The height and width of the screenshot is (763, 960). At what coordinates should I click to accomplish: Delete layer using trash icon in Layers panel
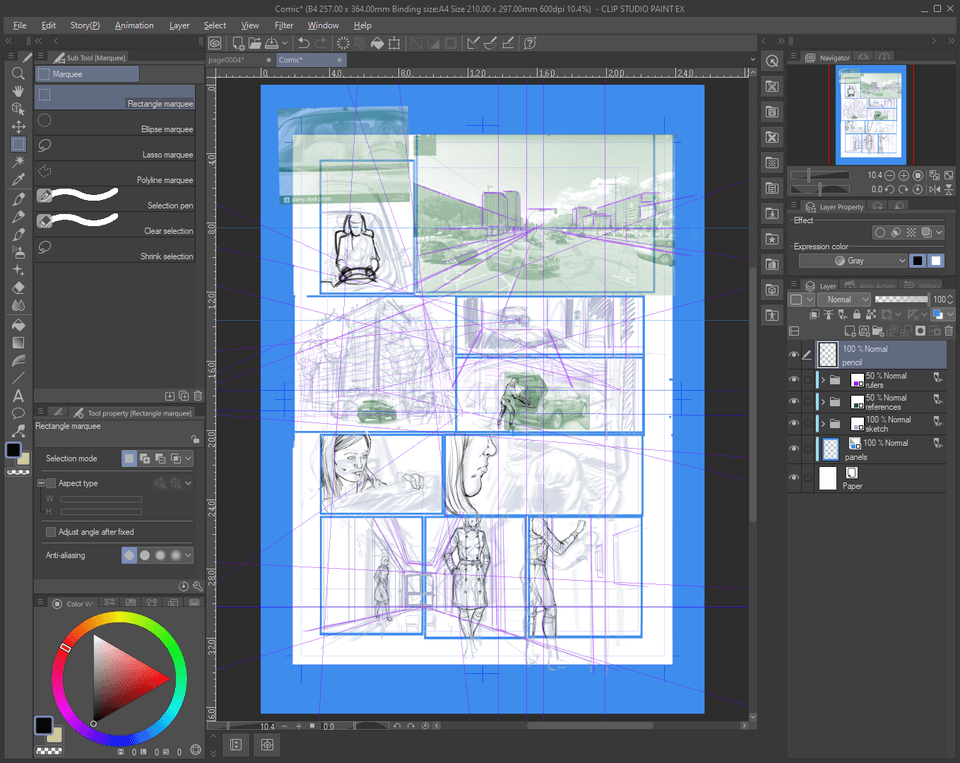tap(947, 331)
